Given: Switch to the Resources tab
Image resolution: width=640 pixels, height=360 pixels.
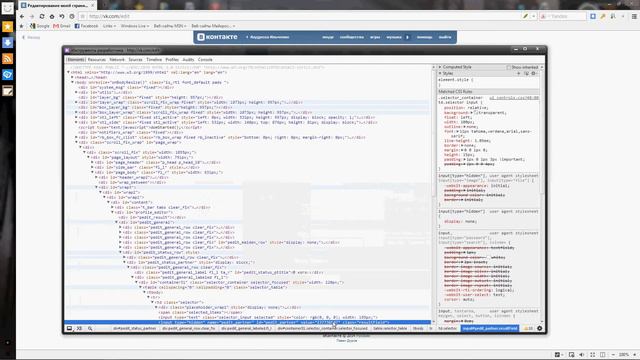Looking at the screenshot, I should pyautogui.click(x=97, y=60).
